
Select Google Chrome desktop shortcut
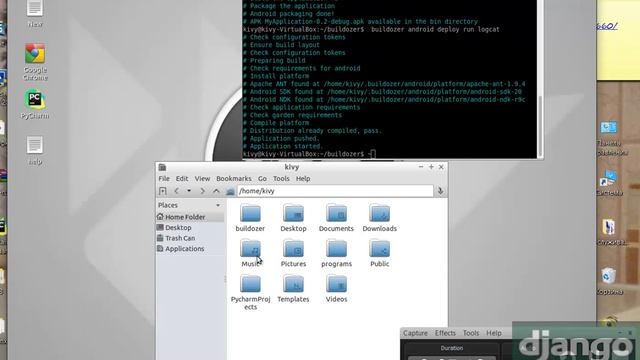click(35, 62)
